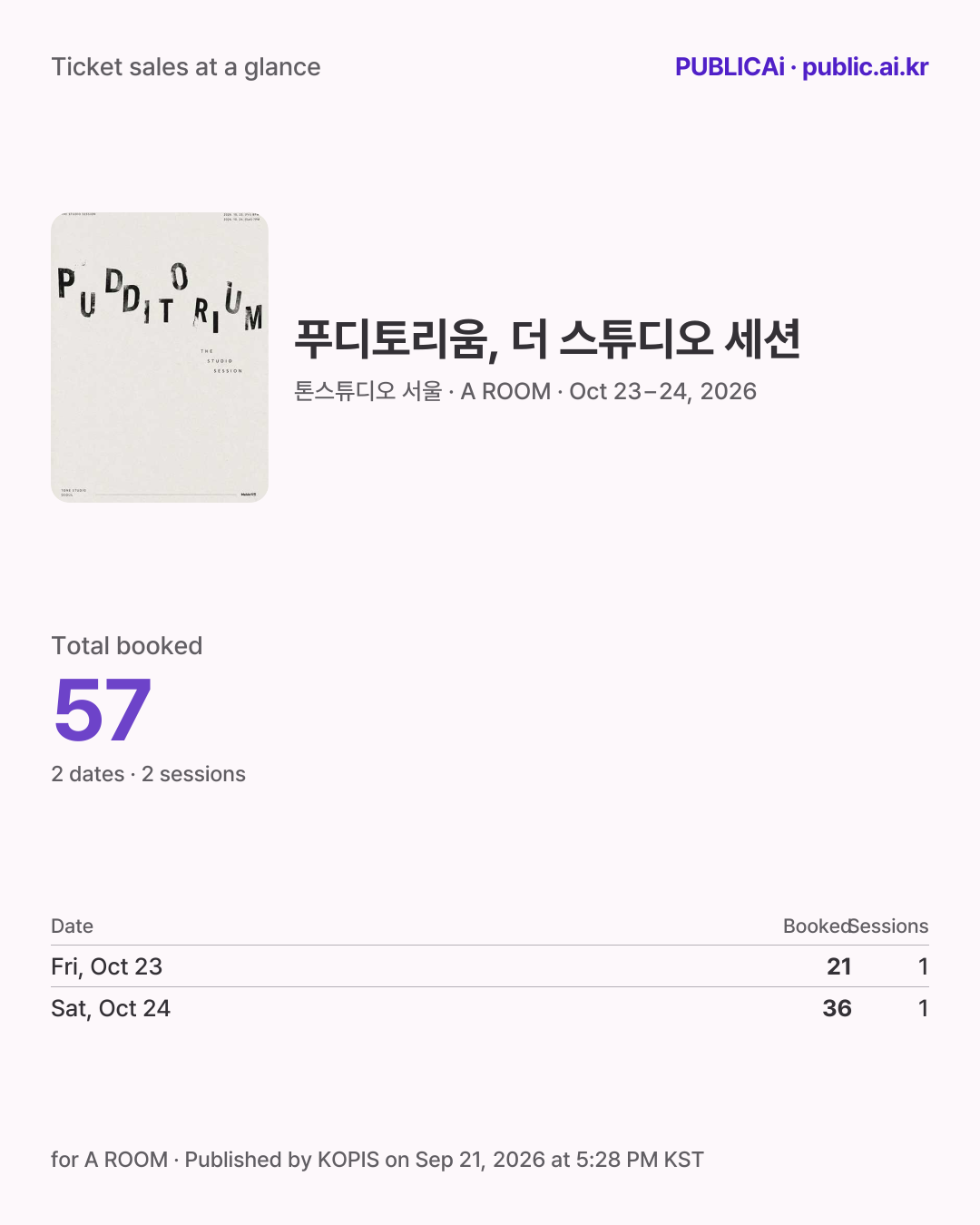Click booked count 21 for Friday

[x=839, y=966]
